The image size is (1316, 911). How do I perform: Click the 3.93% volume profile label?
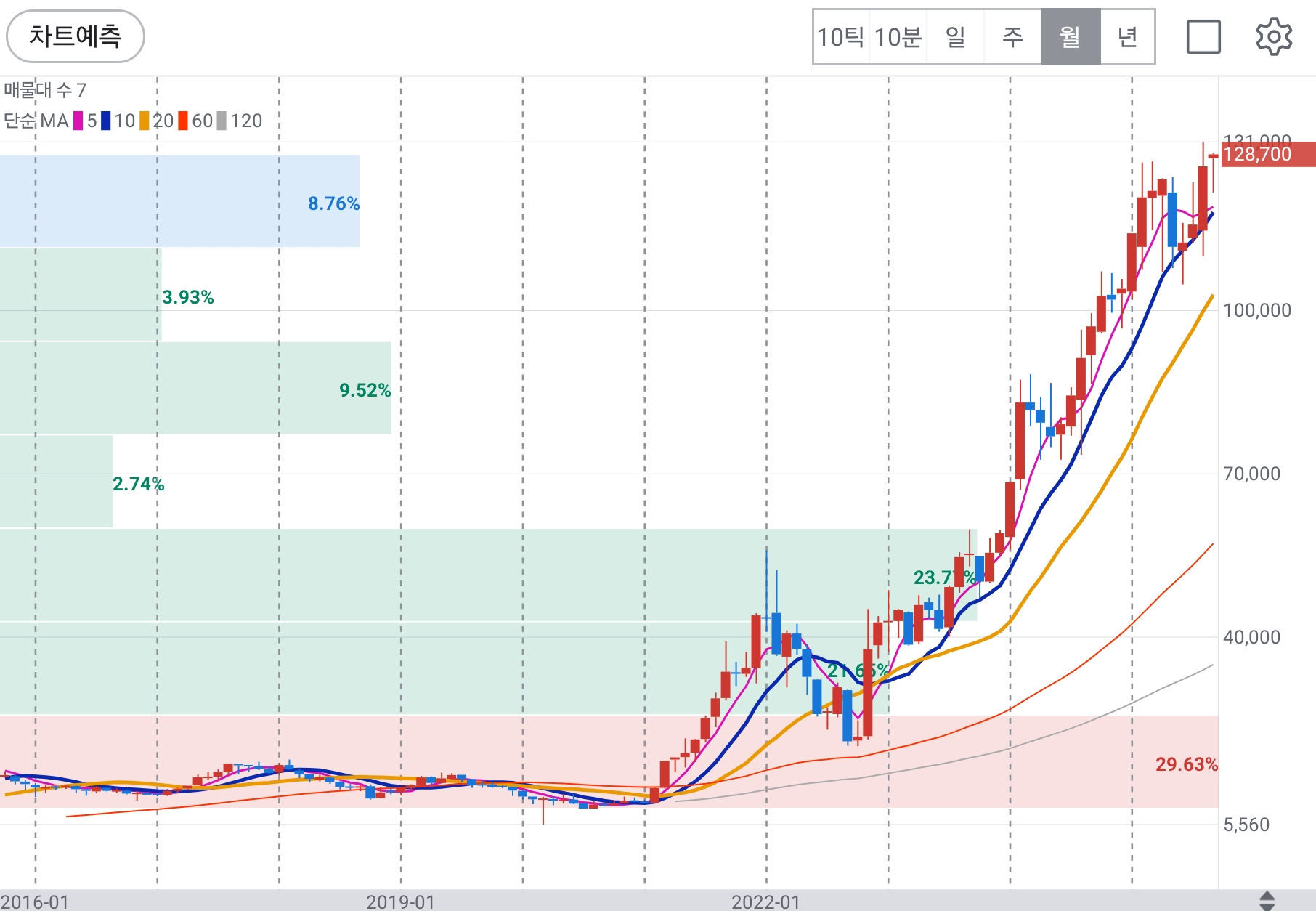click(x=187, y=297)
